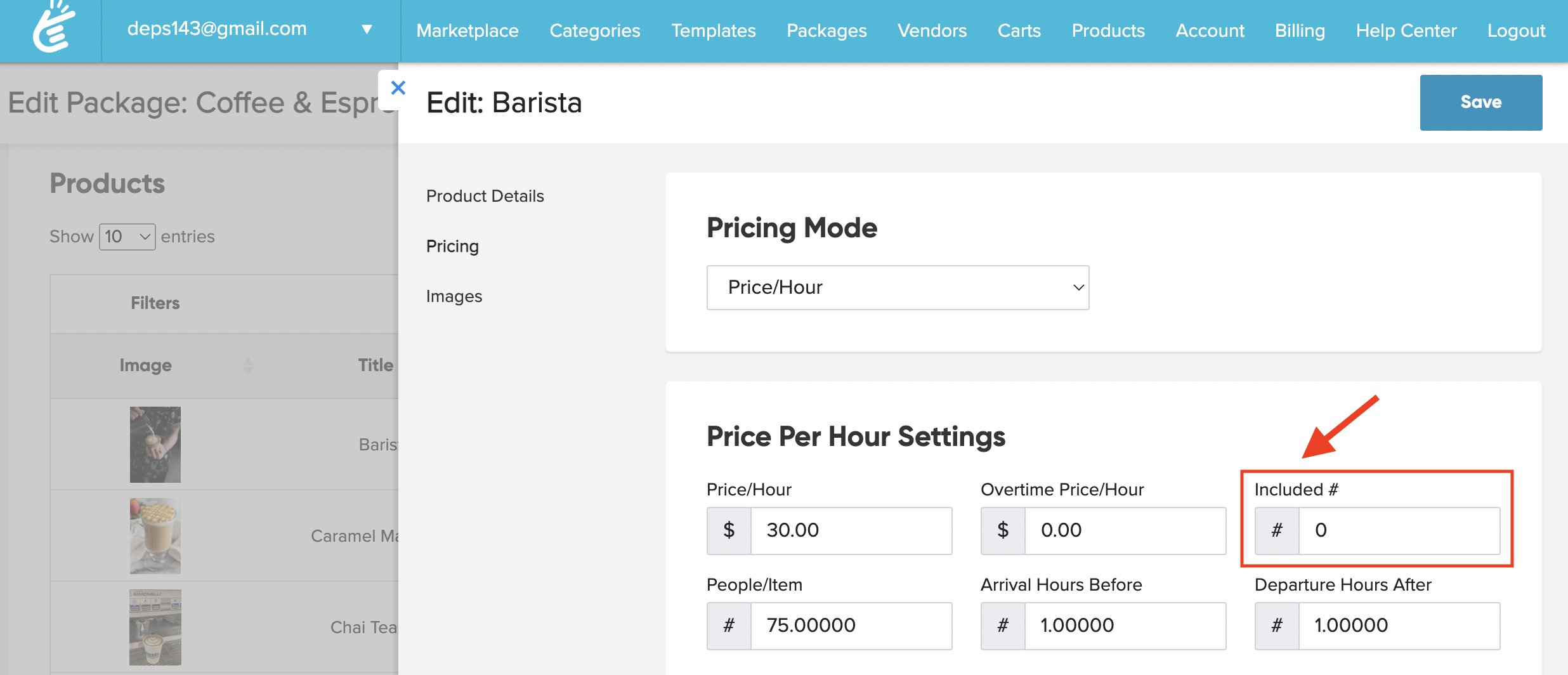Open the Chai Tea product thumbnail

155,627
